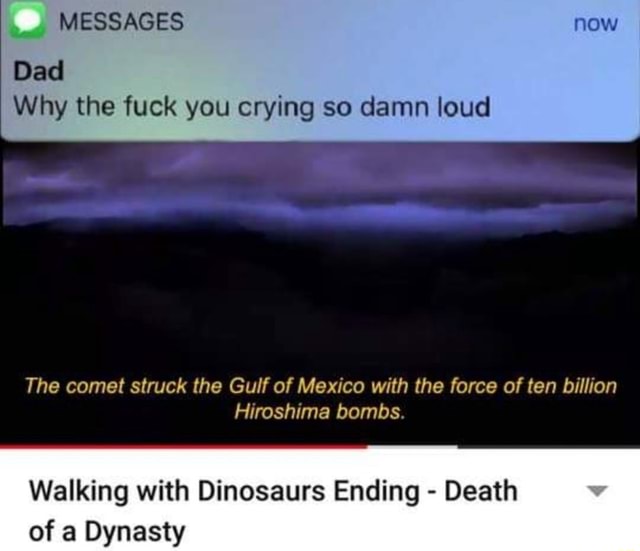Open the notification from Dad

(x=320, y=69)
